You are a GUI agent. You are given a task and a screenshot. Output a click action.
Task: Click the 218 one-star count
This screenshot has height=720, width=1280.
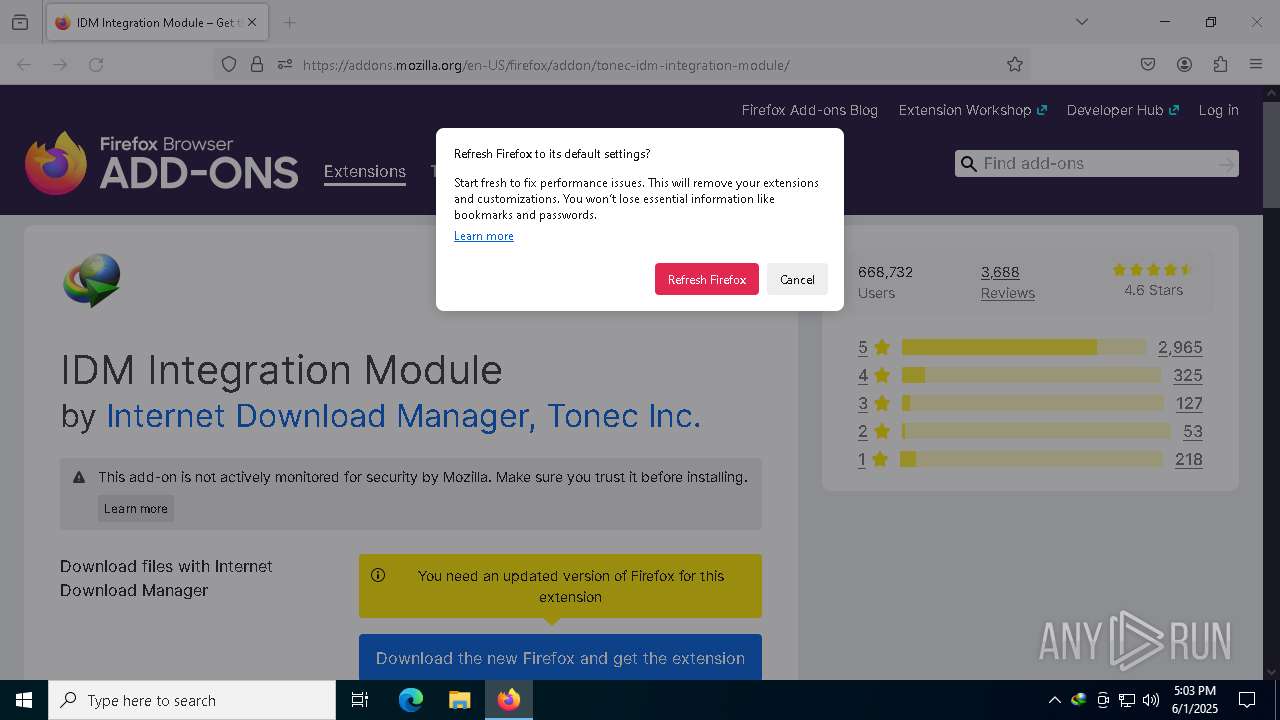pos(1189,459)
